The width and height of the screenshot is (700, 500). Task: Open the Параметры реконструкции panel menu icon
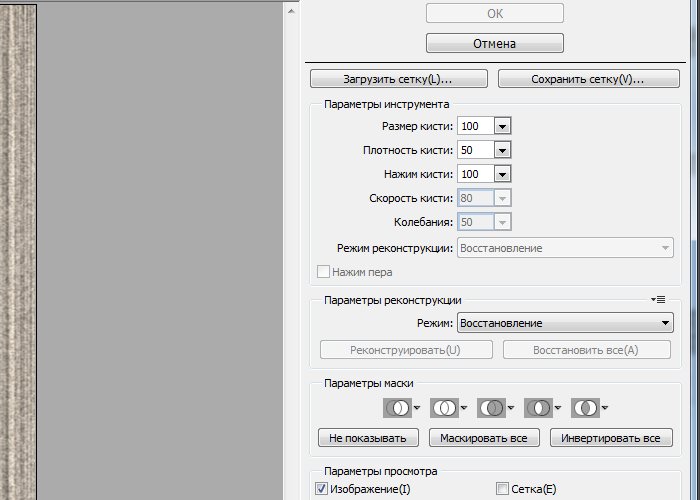click(657, 299)
